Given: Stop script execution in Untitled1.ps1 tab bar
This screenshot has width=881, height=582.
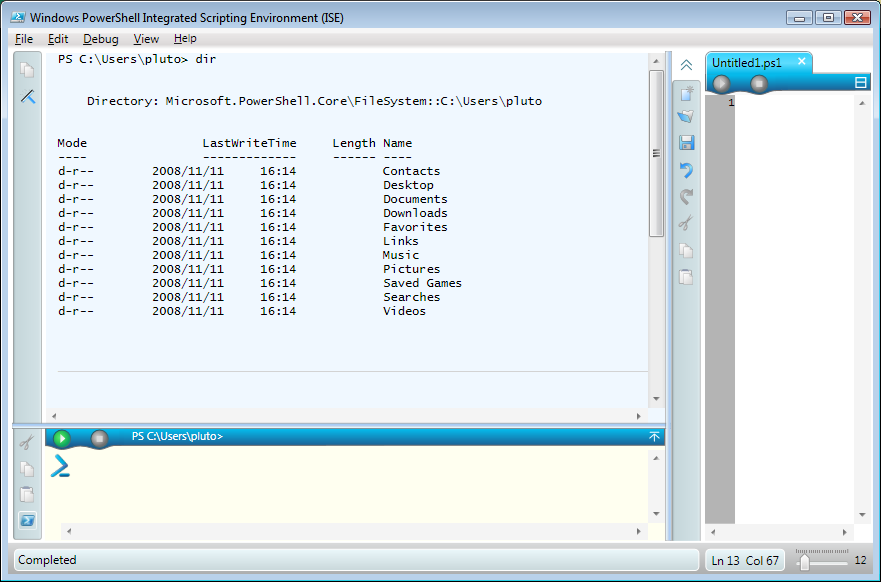Looking at the screenshot, I should (759, 84).
